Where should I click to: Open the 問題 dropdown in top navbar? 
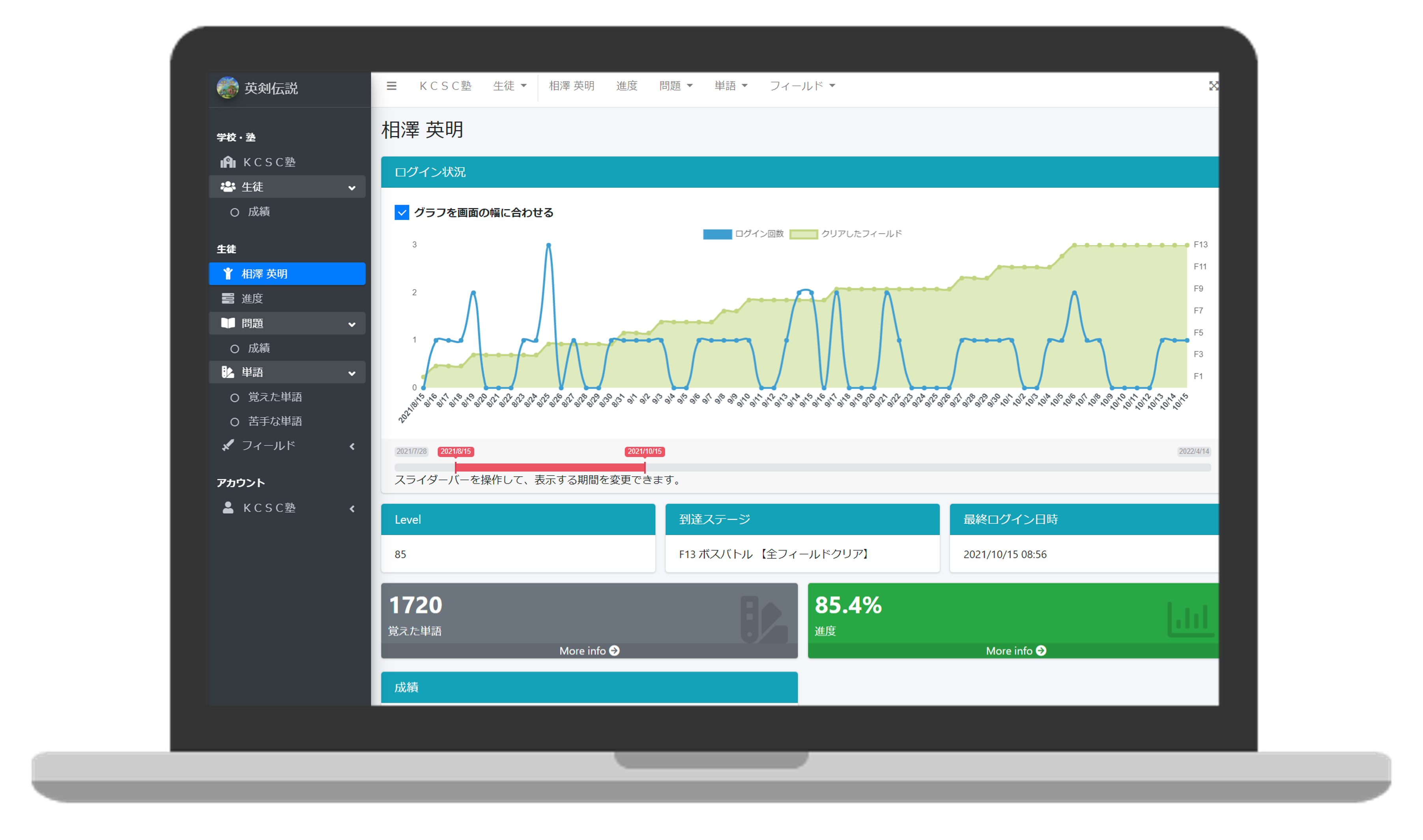click(675, 86)
